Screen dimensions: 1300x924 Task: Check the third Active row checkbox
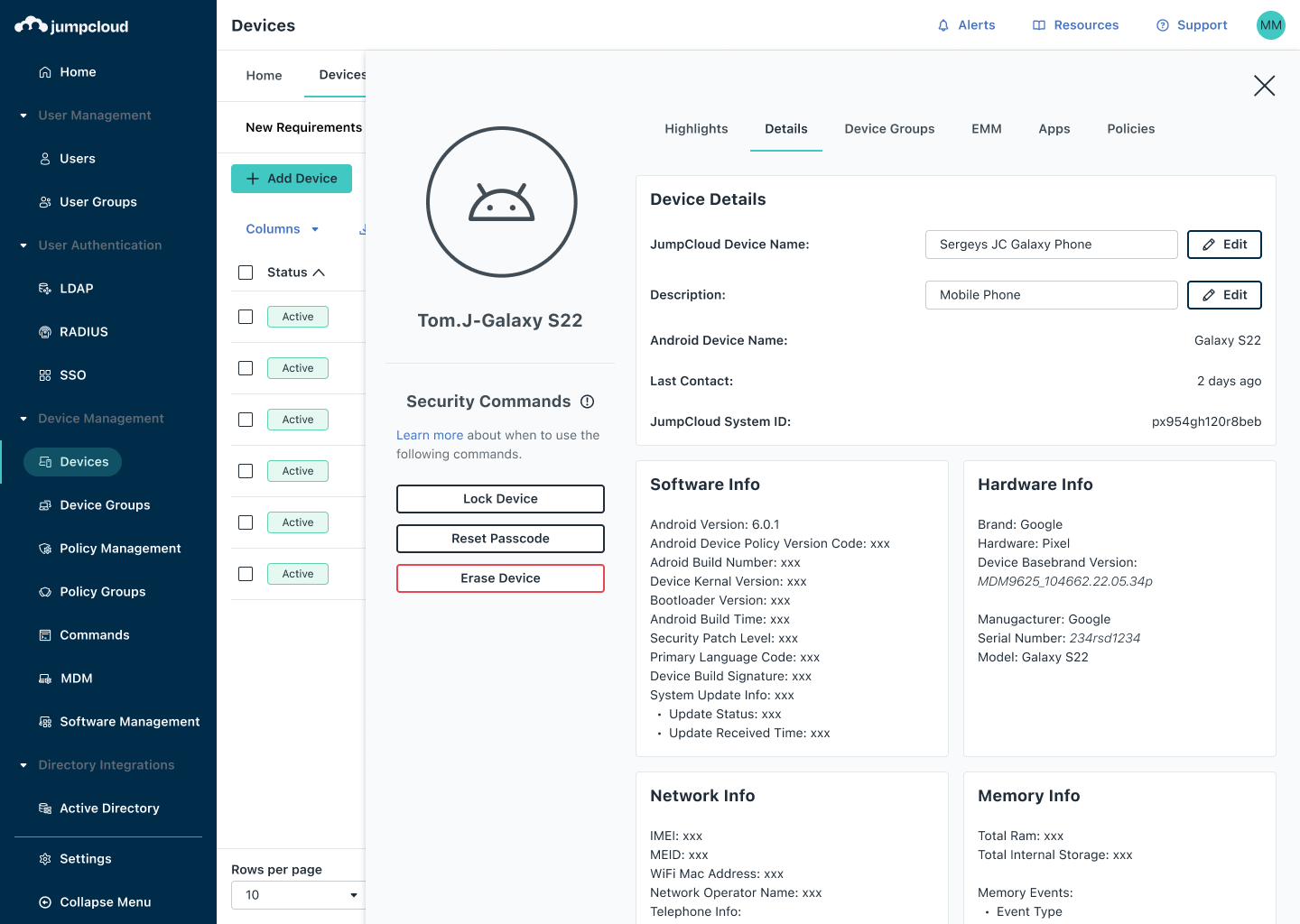coord(246,420)
